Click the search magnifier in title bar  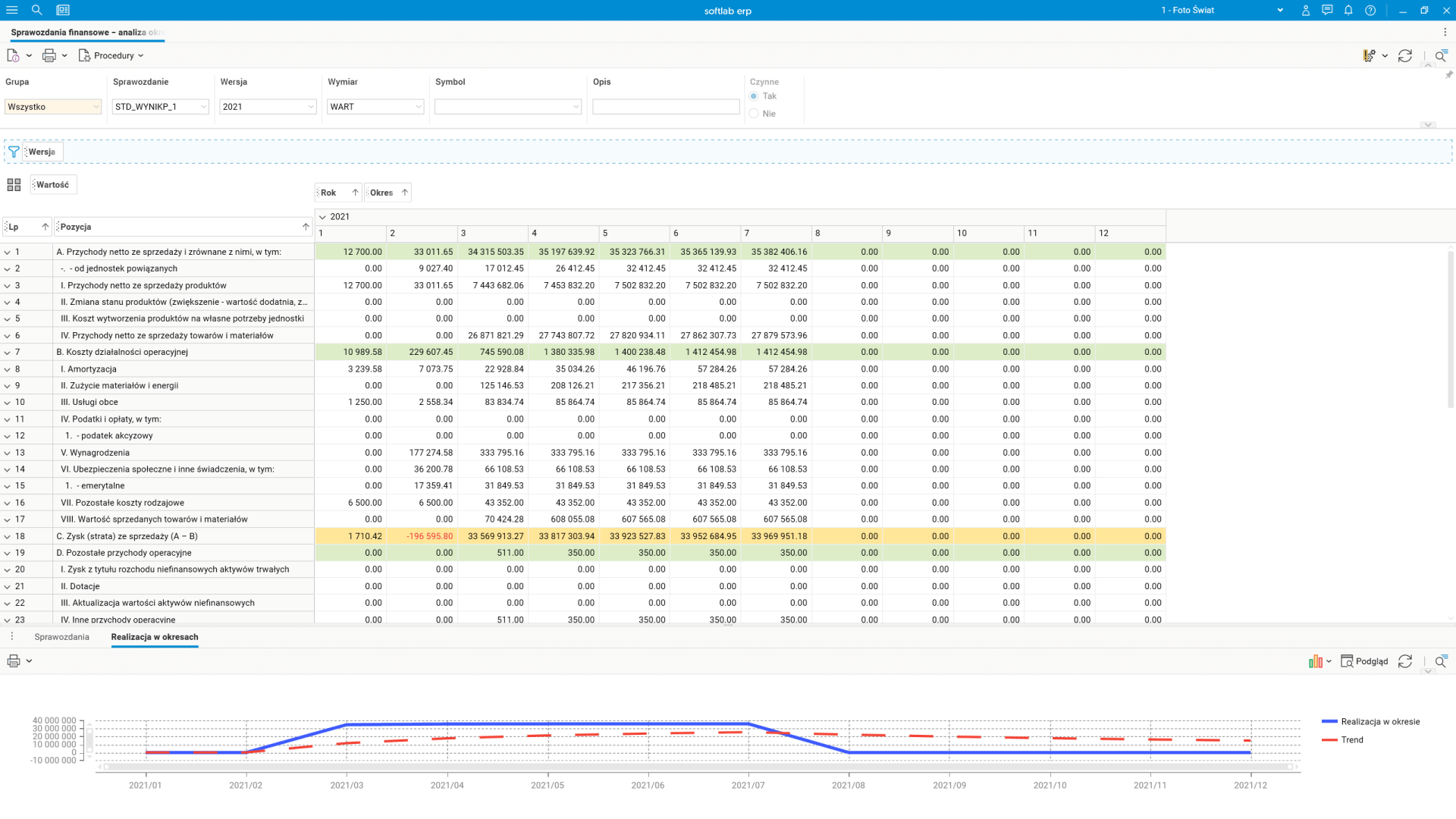(36, 10)
